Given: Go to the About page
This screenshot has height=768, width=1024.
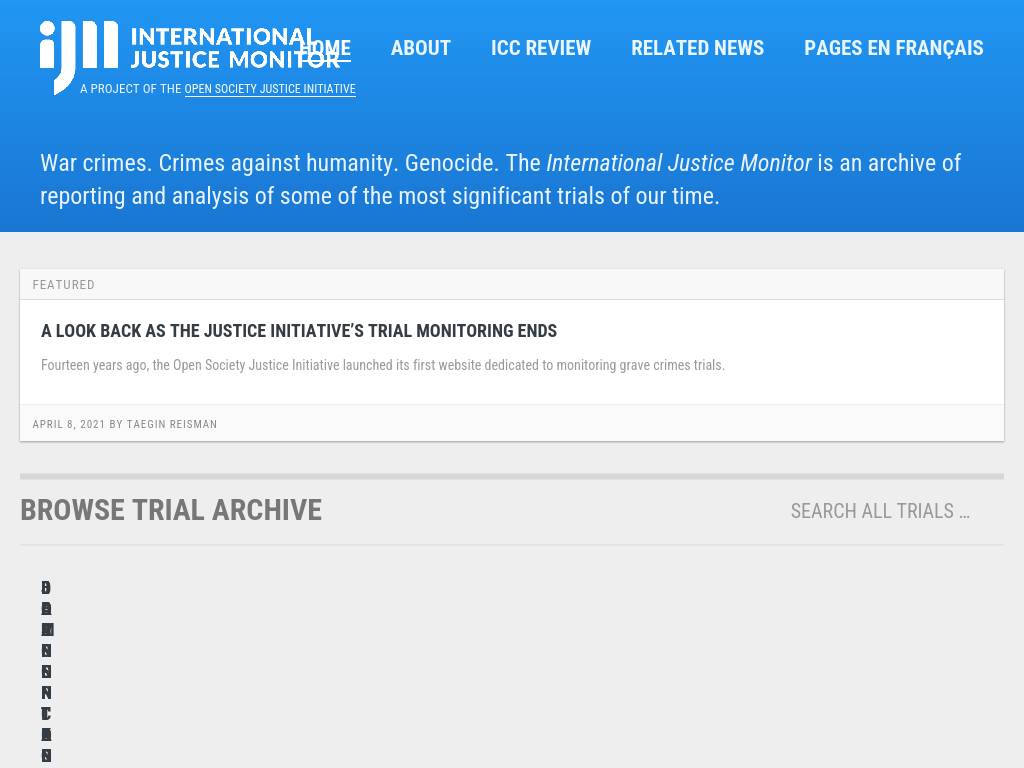Looking at the screenshot, I should click(x=421, y=48).
